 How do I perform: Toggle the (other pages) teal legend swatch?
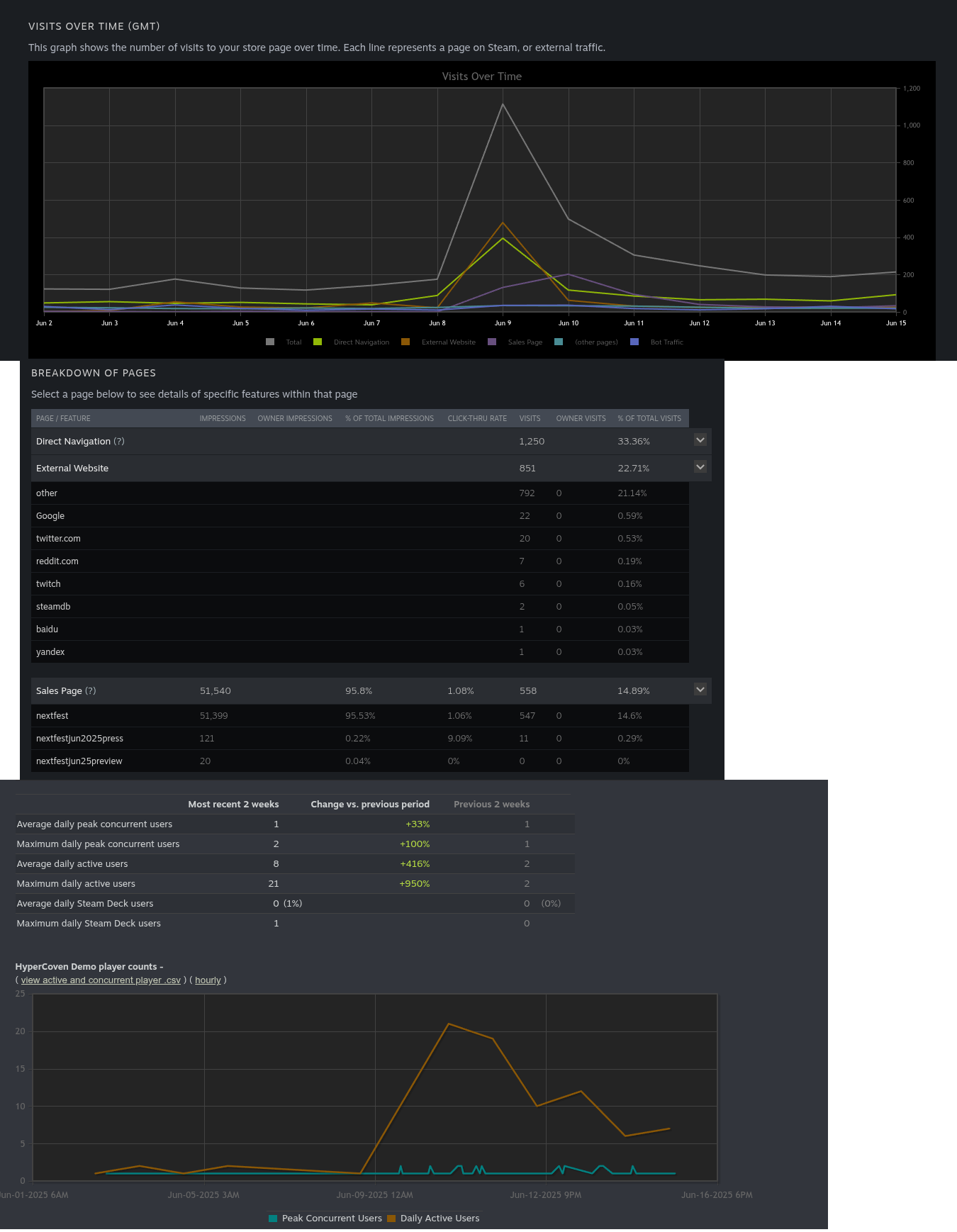point(559,342)
